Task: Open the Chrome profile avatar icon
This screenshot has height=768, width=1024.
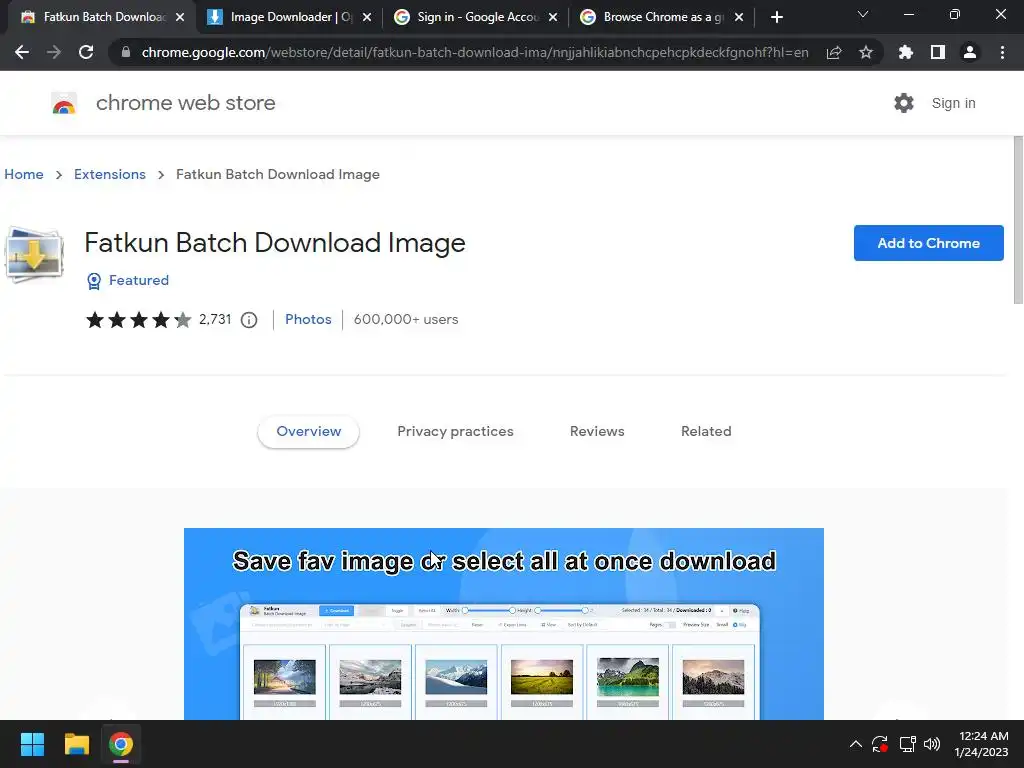Action: tap(970, 52)
